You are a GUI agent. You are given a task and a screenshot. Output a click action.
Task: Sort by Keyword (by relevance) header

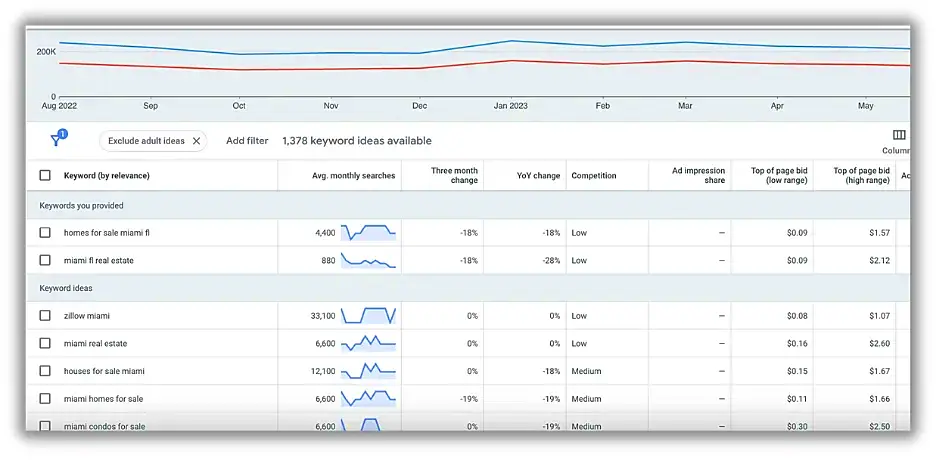tap(106, 176)
